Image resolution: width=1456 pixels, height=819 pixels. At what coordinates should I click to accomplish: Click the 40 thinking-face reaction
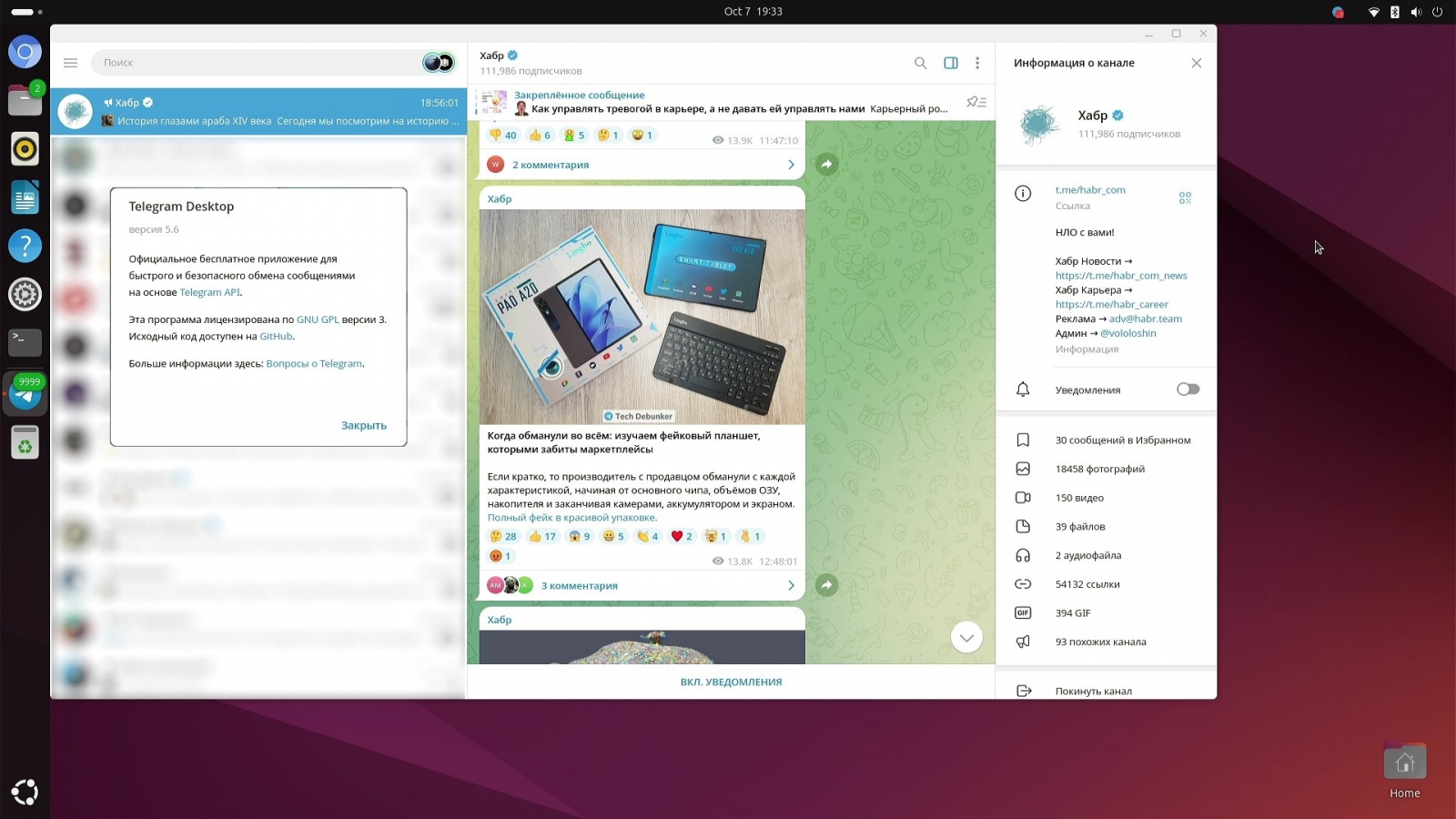[x=502, y=135]
